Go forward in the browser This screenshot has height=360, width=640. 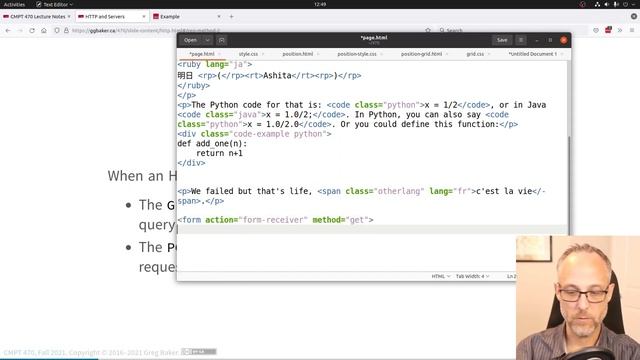click(x=20, y=31)
